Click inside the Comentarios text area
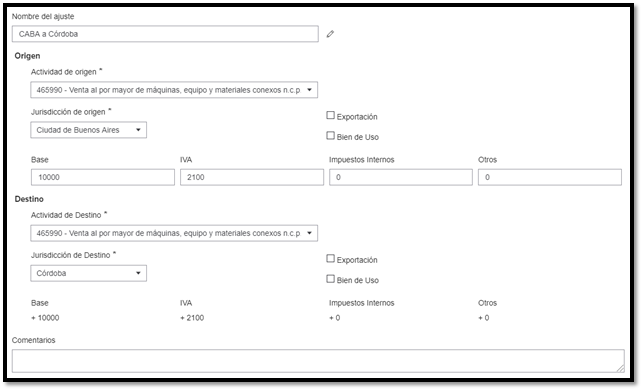Image resolution: width=643 pixels, height=391 pixels. 318,361
